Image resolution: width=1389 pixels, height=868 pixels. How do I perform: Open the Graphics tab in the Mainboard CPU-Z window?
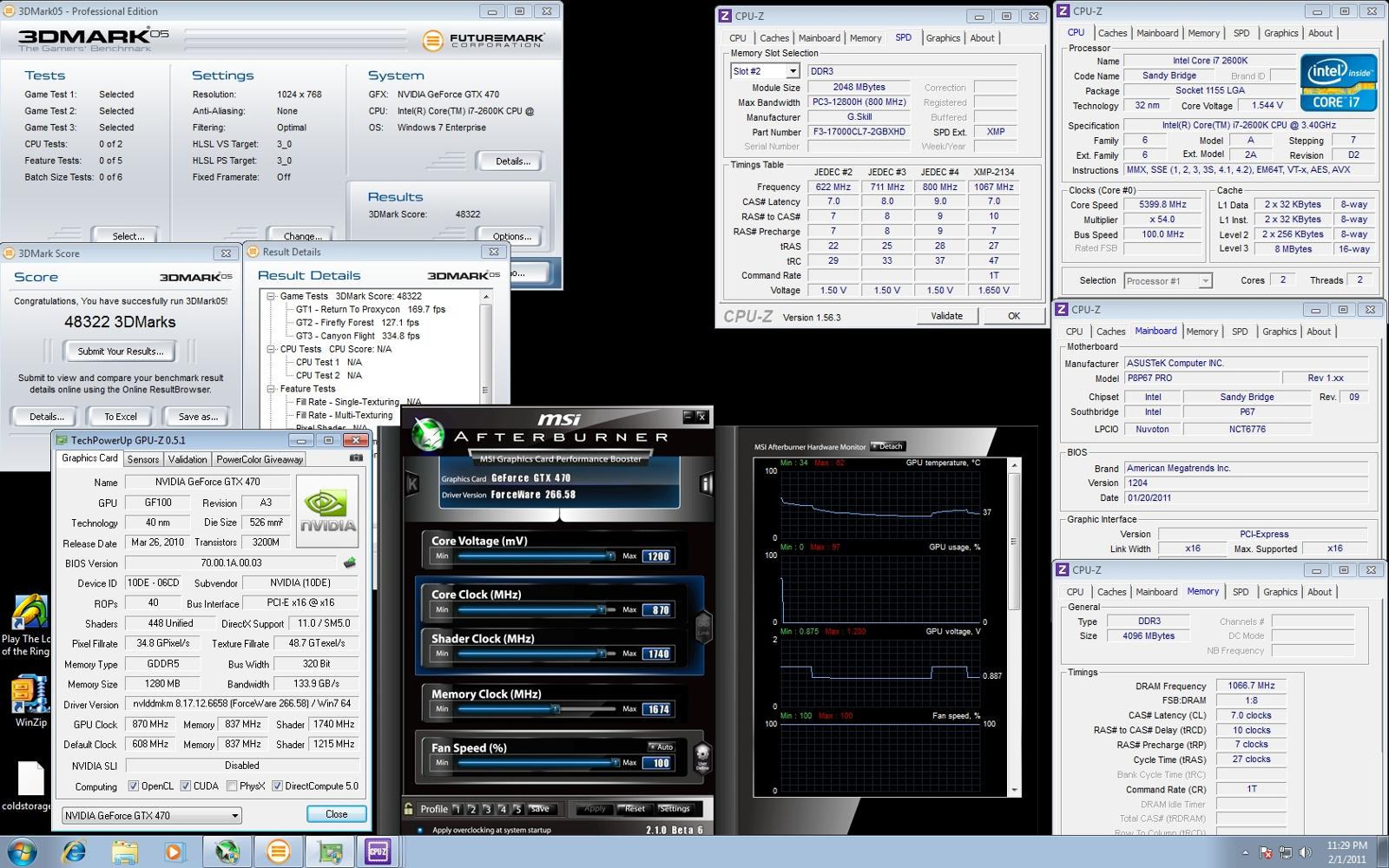pos(1280,332)
